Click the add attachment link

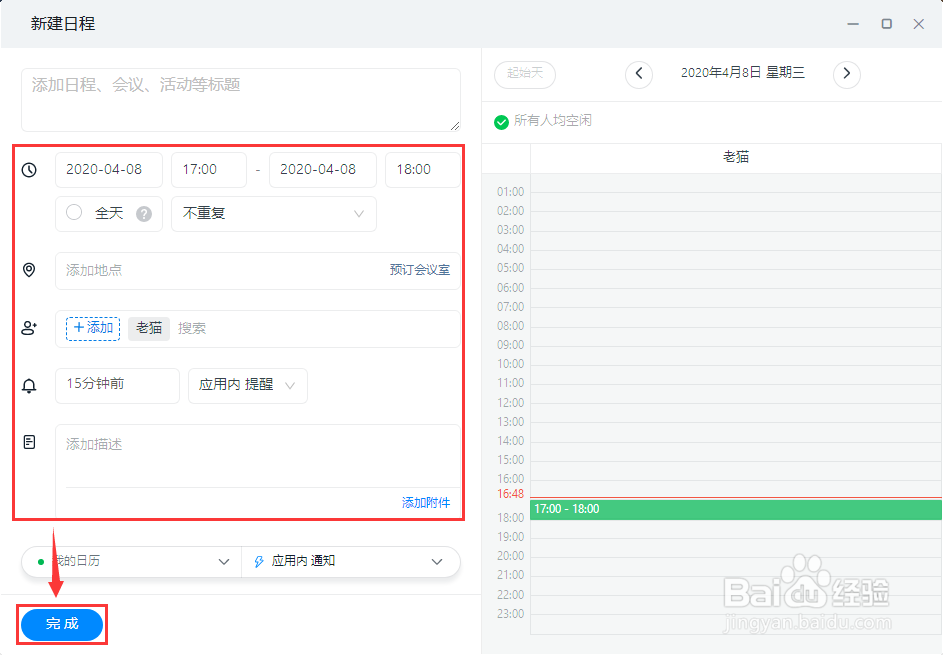pos(426,503)
